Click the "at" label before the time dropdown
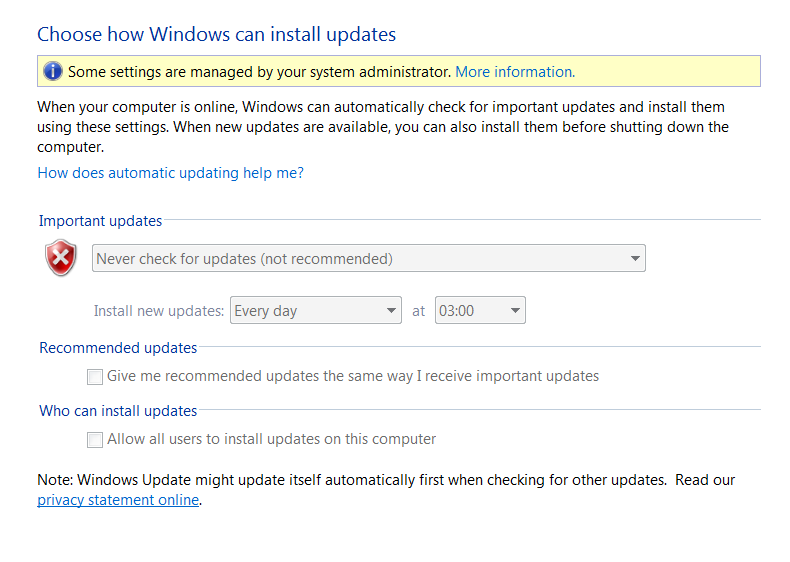Viewport: 790px width, 562px height. [x=419, y=311]
